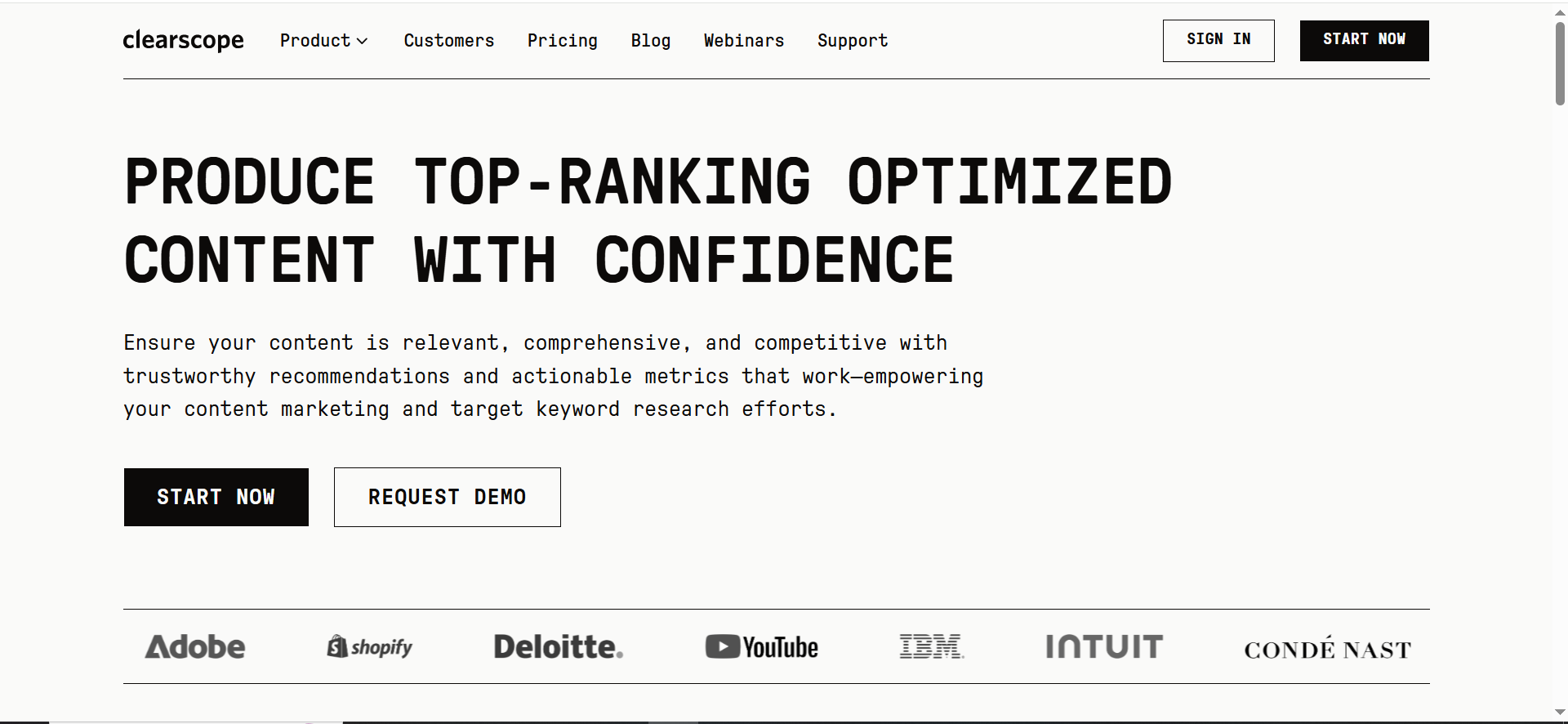The width and height of the screenshot is (1568, 724).
Task: Navigate to the Customers page
Action: [449, 40]
